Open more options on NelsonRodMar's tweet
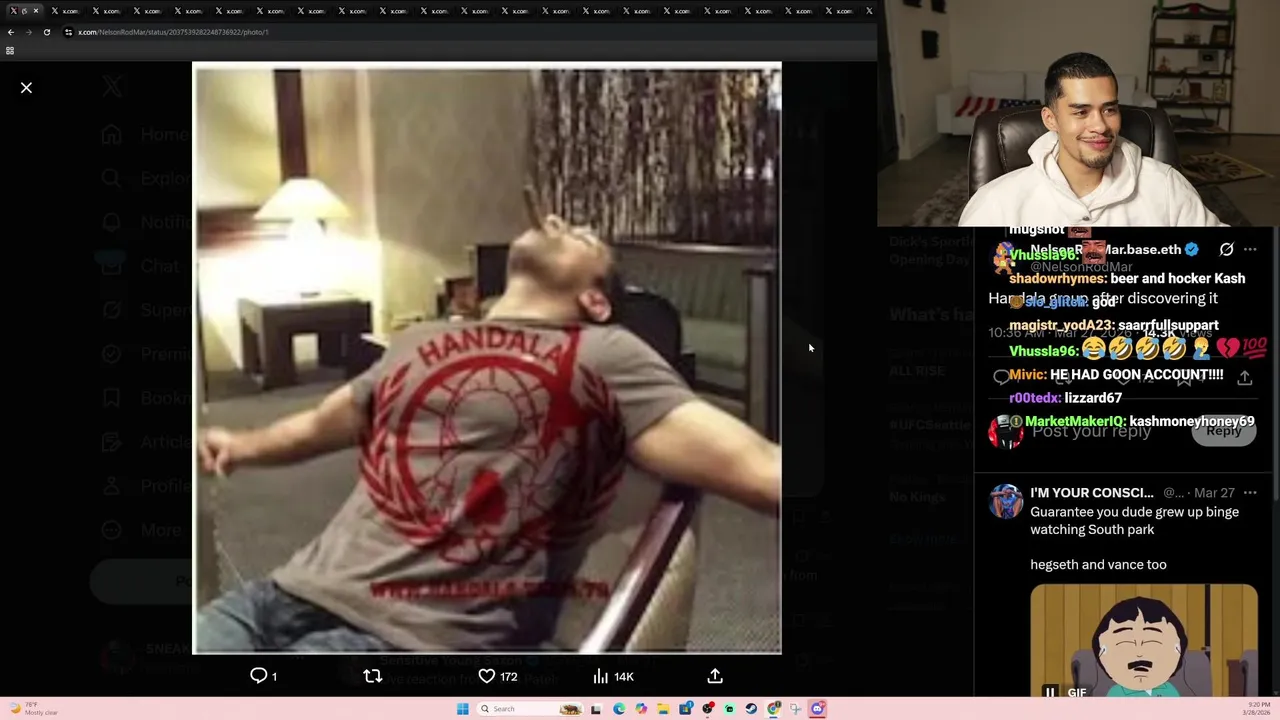Screen dimensions: 1280x720 coord(1250,249)
